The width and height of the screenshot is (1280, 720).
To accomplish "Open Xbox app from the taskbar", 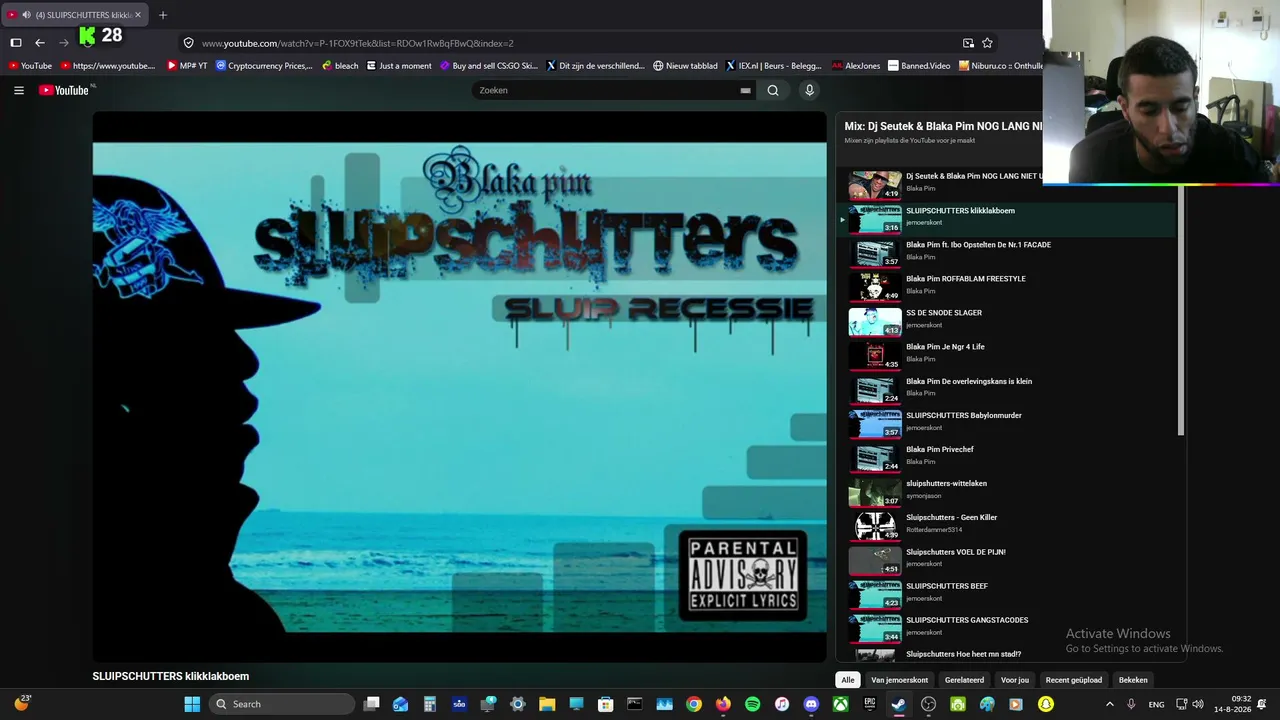I will [x=841, y=704].
